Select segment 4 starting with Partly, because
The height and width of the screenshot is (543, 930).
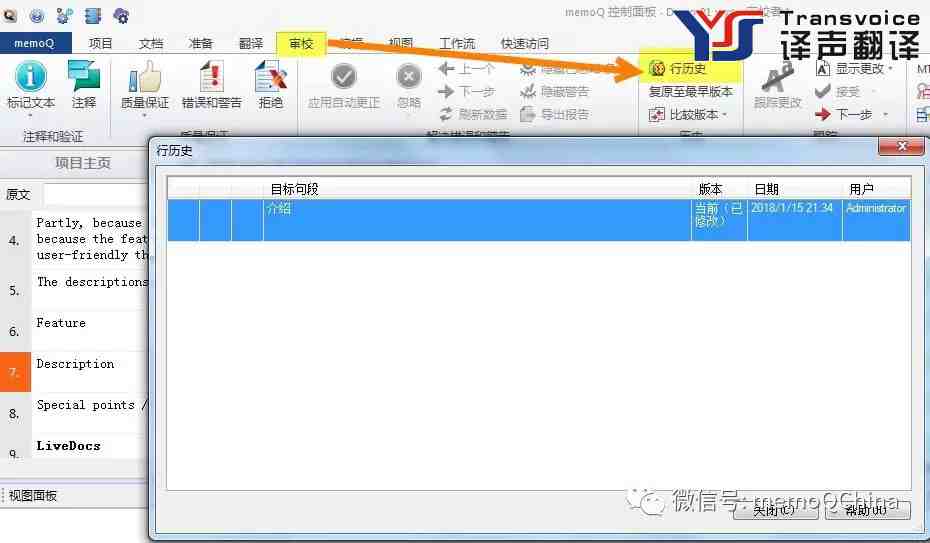[x=91, y=239]
